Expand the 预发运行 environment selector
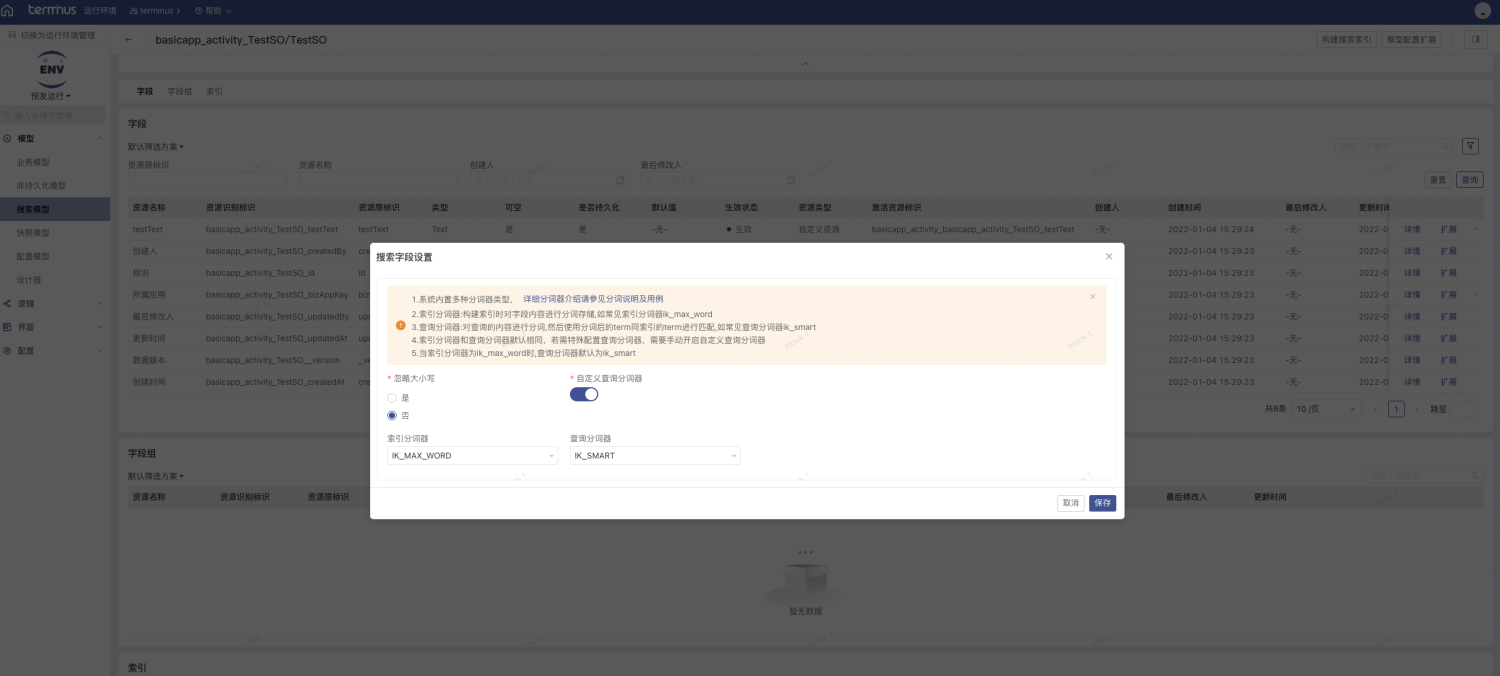1500x676 pixels. click(51, 96)
